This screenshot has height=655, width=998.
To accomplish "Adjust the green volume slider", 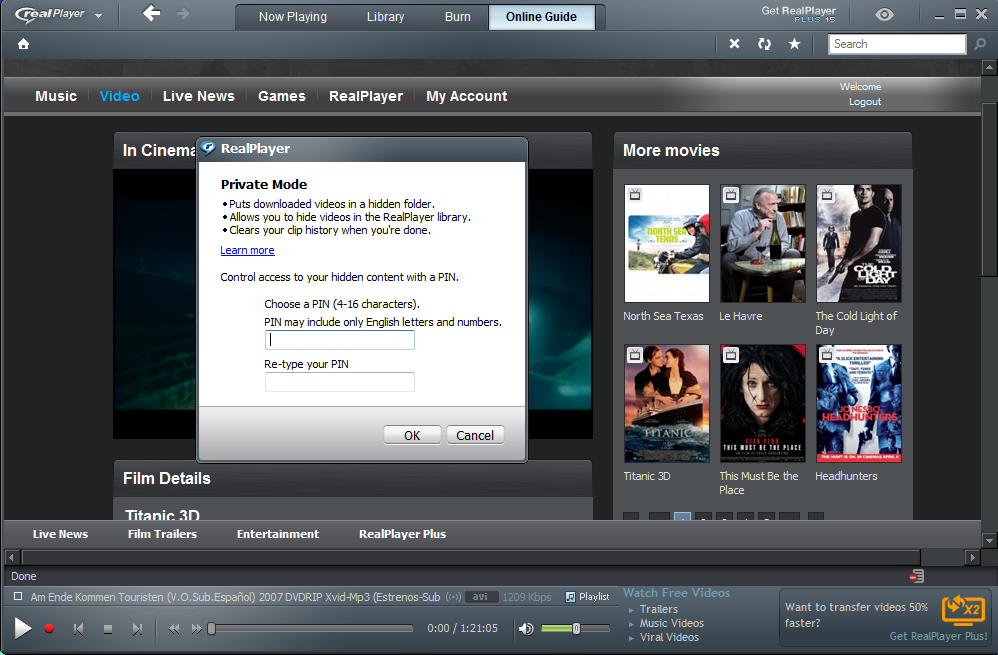I will (575, 628).
